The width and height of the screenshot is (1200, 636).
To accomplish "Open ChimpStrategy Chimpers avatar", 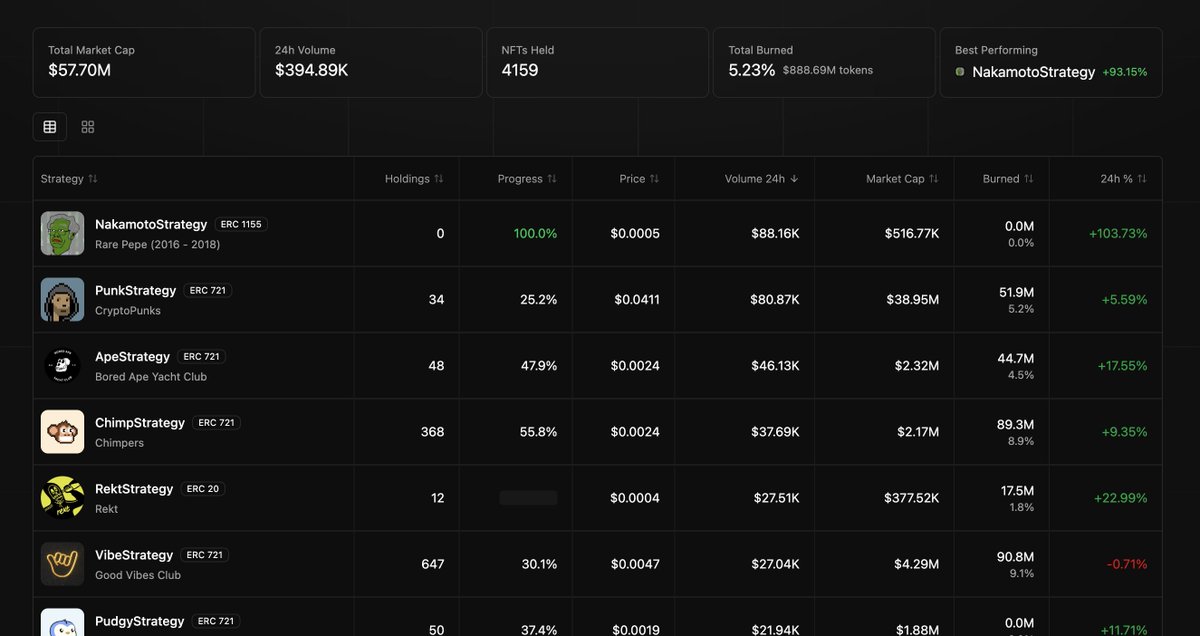I will point(62,431).
